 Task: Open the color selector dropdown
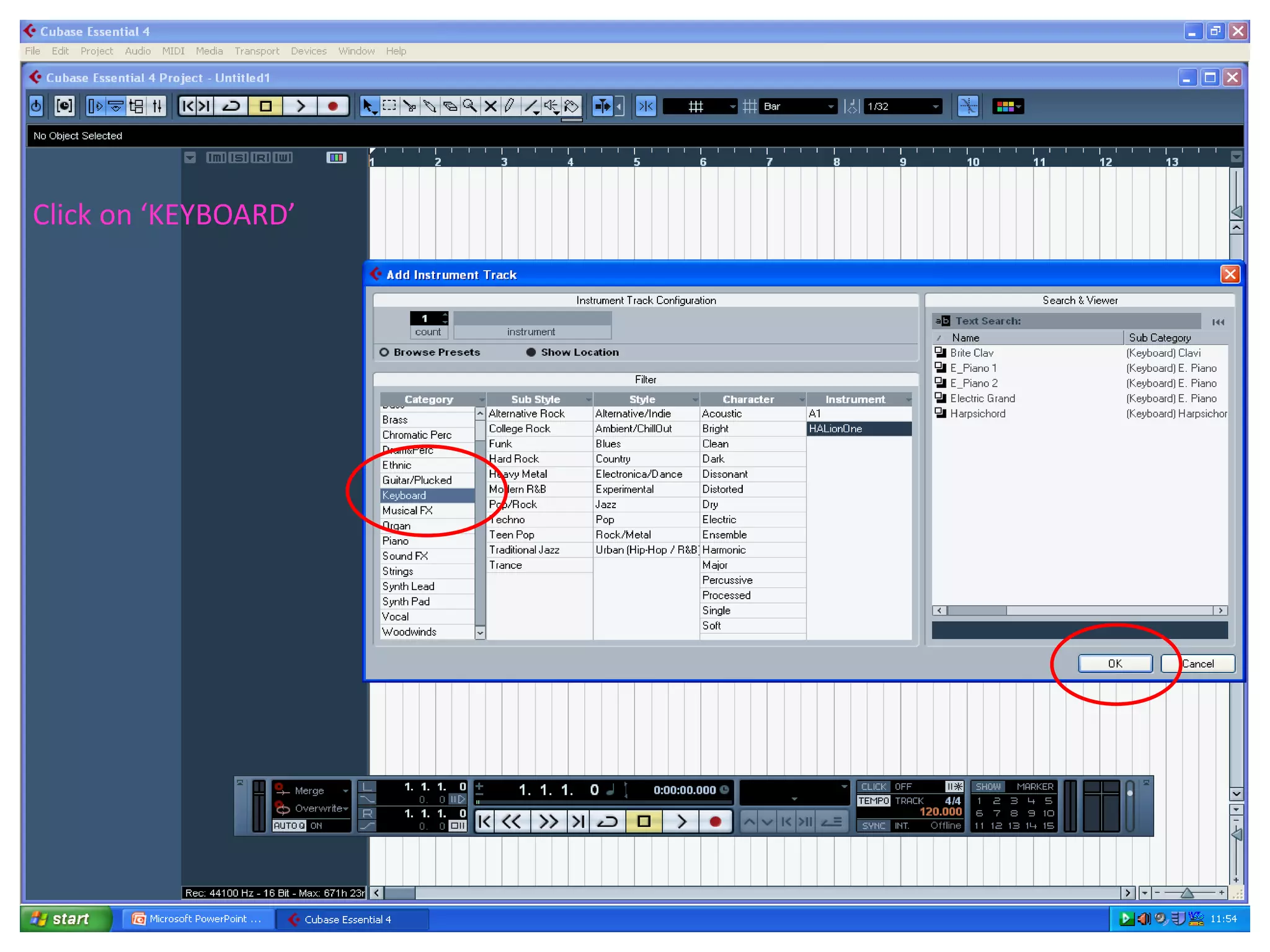(1008, 107)
